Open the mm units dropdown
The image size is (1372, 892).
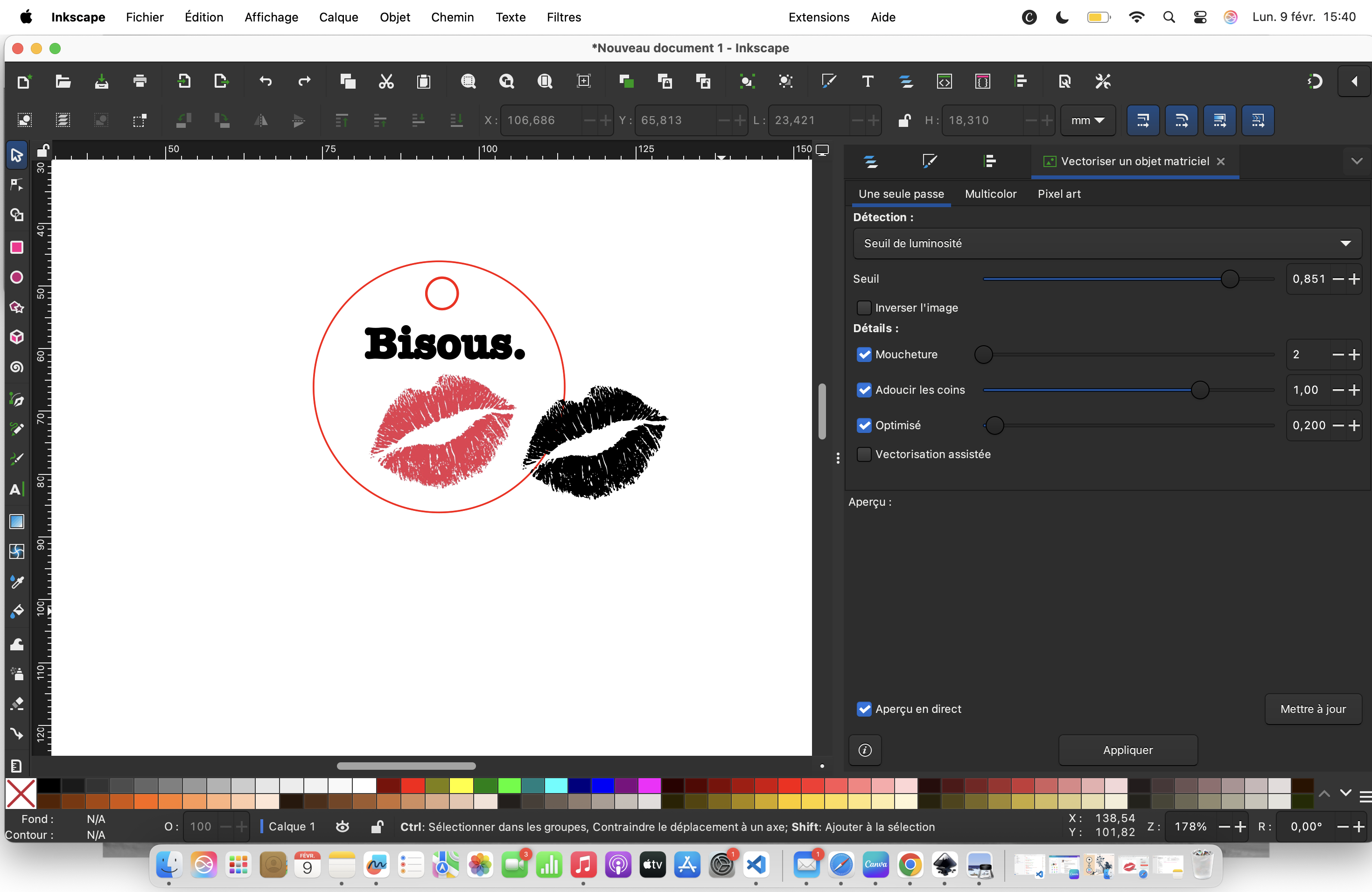(1087, 120)
